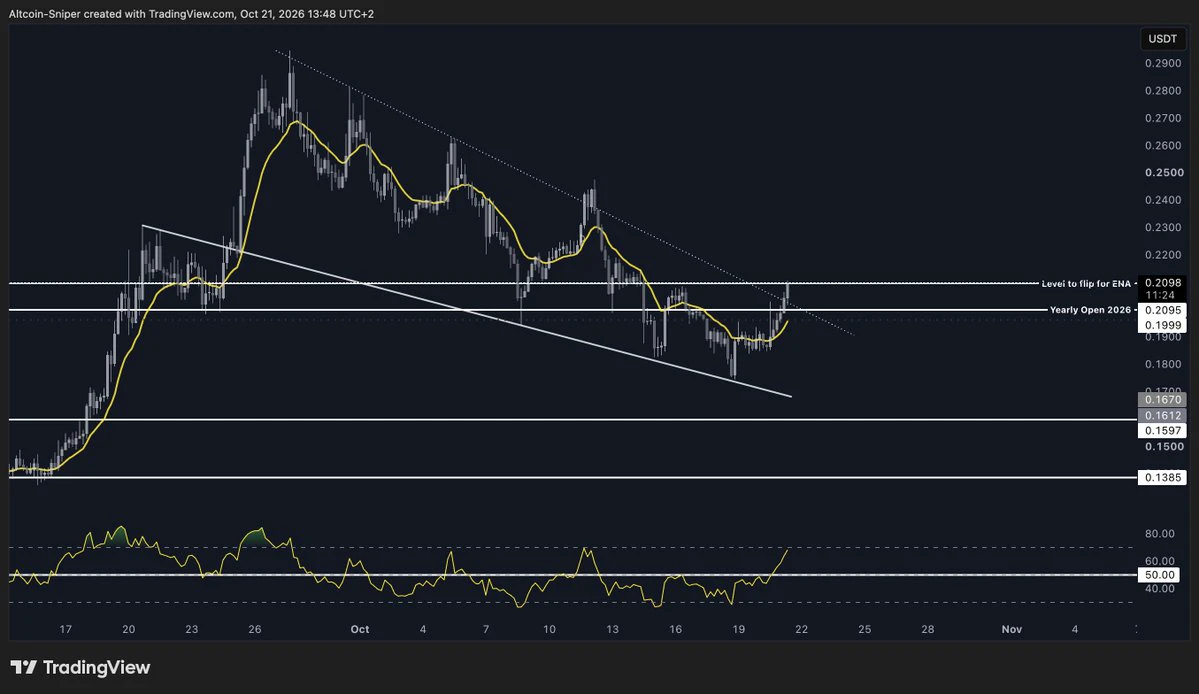Select the USDT currency label

click(x=1162, y=38)
